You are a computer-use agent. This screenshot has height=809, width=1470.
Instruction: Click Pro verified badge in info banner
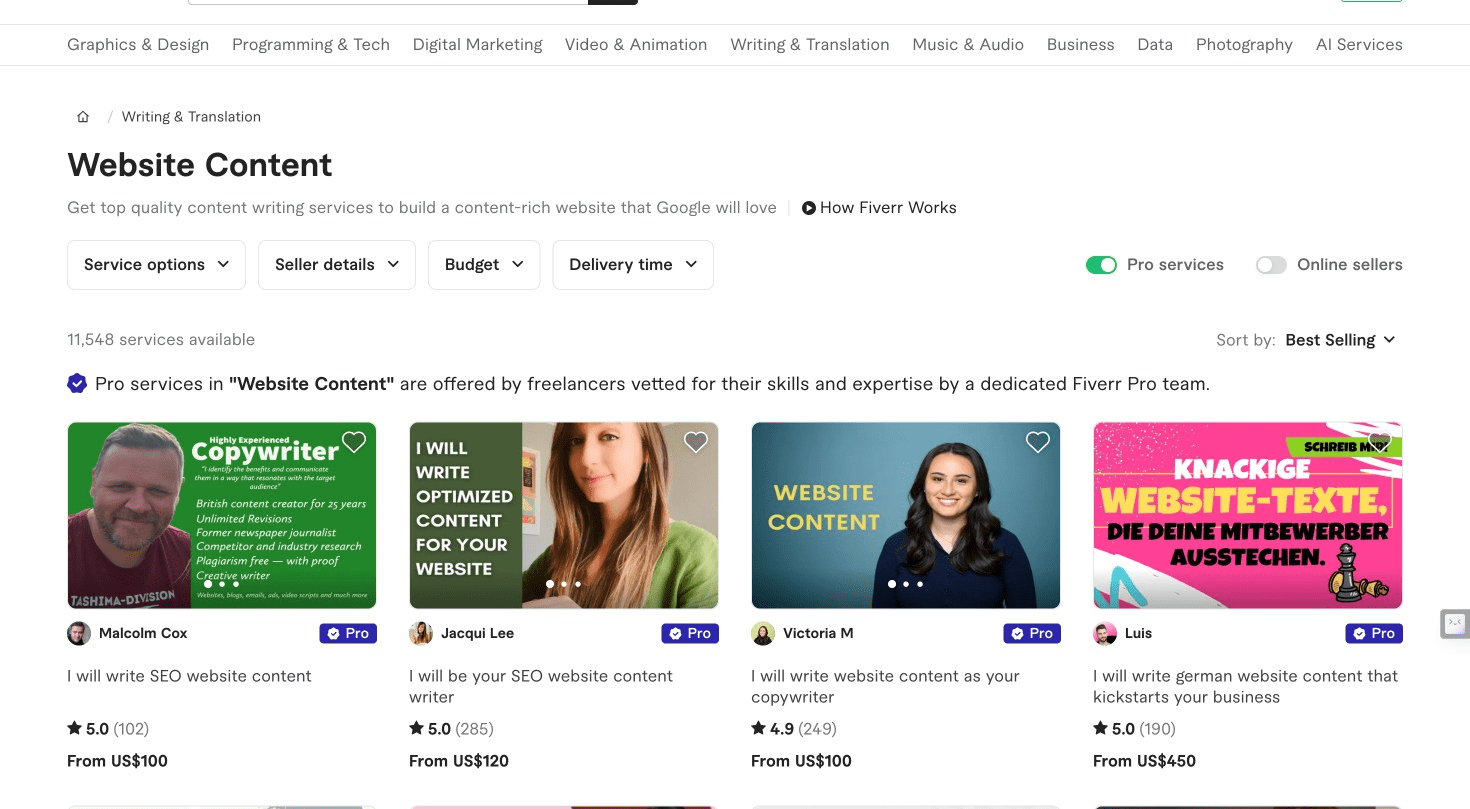[x=77, y=384]
